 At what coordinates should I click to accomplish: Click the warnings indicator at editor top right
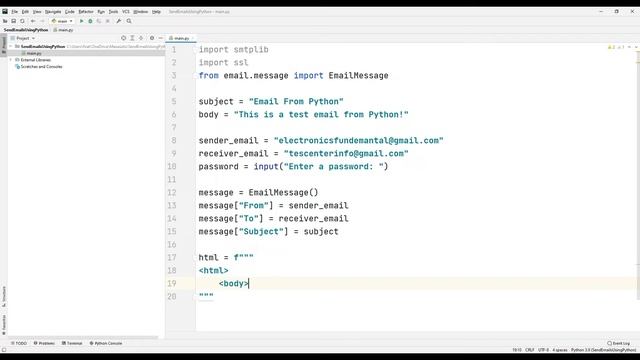tap(616, 47)
